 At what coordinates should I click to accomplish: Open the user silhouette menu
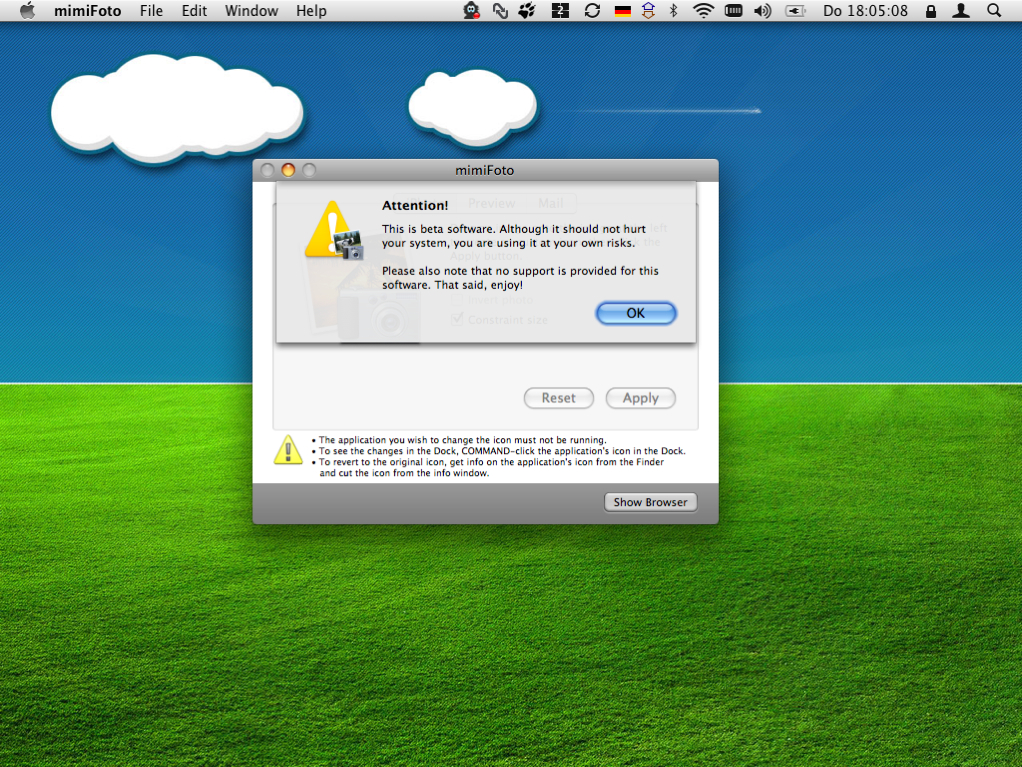point(961,10)
